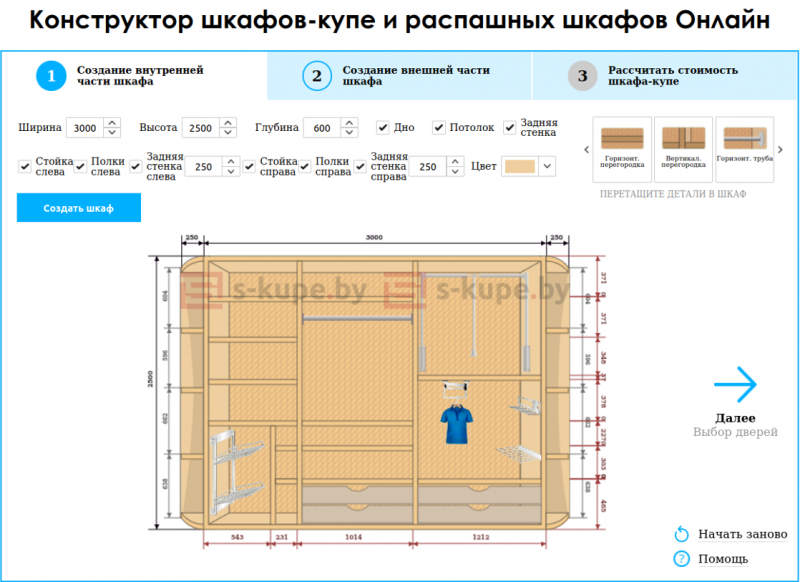The image size is (800, 582).
Task: Select the upper wire shelf on right
Action: (525, 406)
